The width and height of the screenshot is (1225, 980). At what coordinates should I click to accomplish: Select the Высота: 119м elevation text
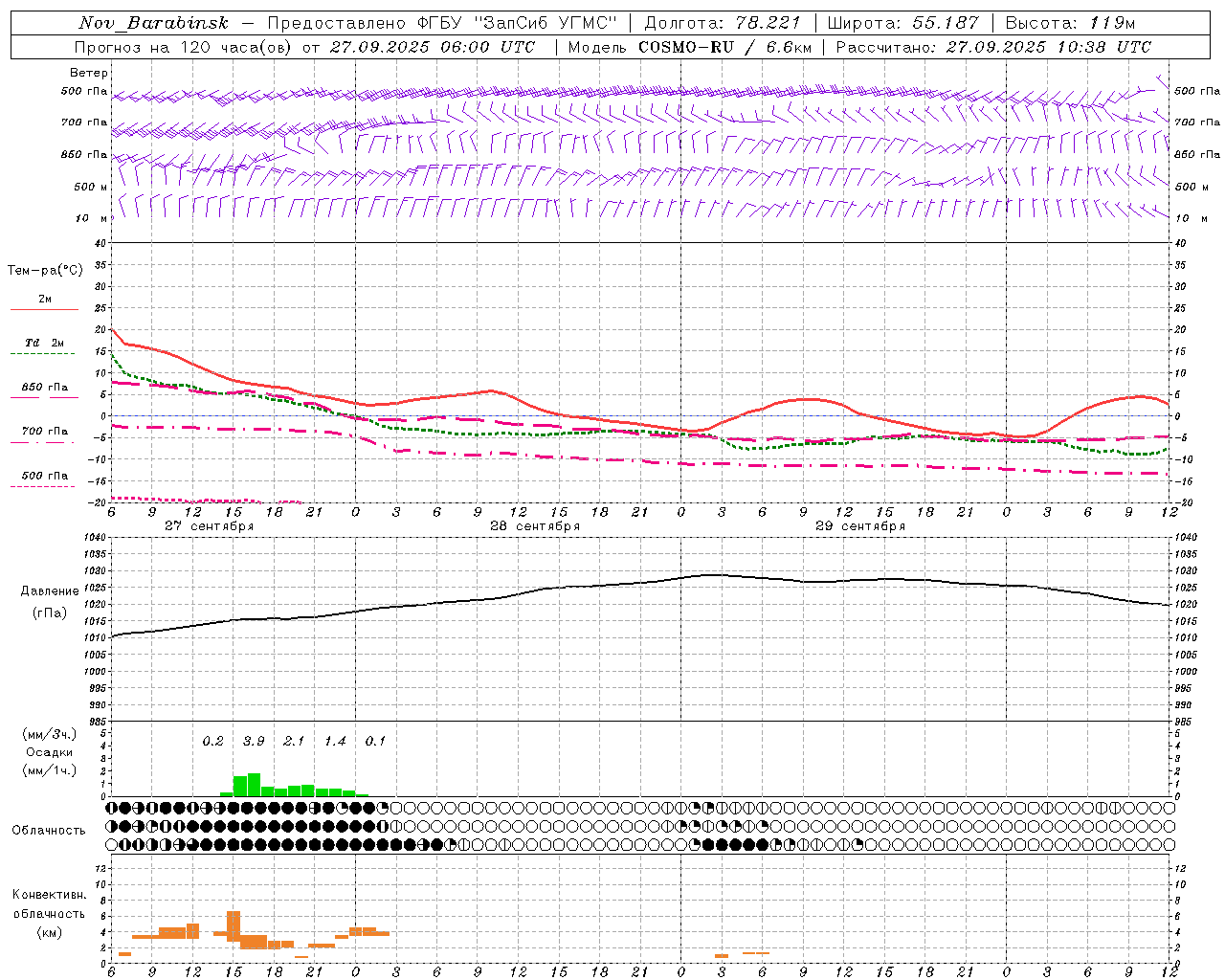click(x=1070, y=23)
